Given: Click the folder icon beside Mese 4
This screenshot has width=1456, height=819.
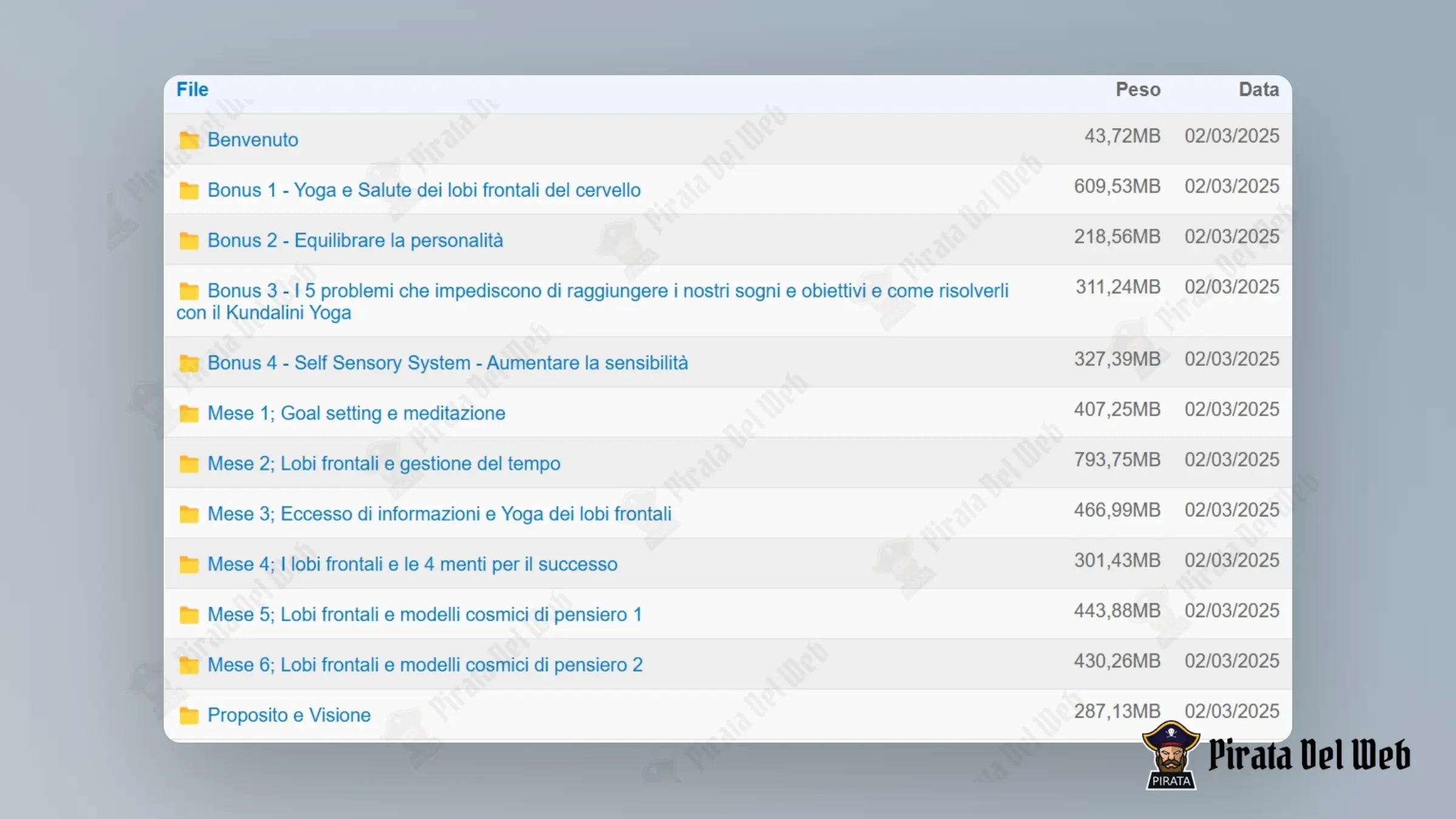Looking at the screenshot, I should pos(189,565).
